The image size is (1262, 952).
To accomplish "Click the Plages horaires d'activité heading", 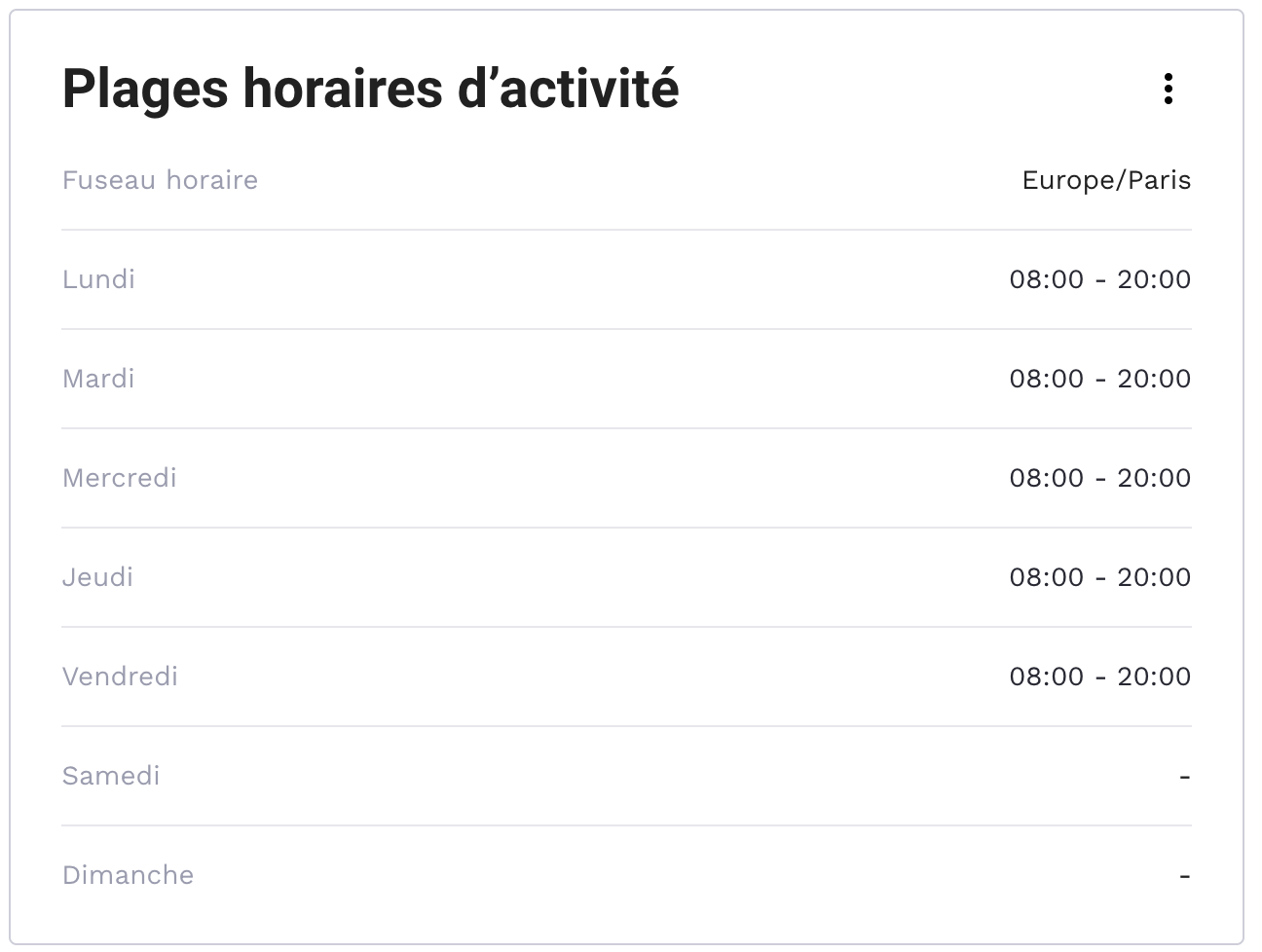I will point(371,89).
